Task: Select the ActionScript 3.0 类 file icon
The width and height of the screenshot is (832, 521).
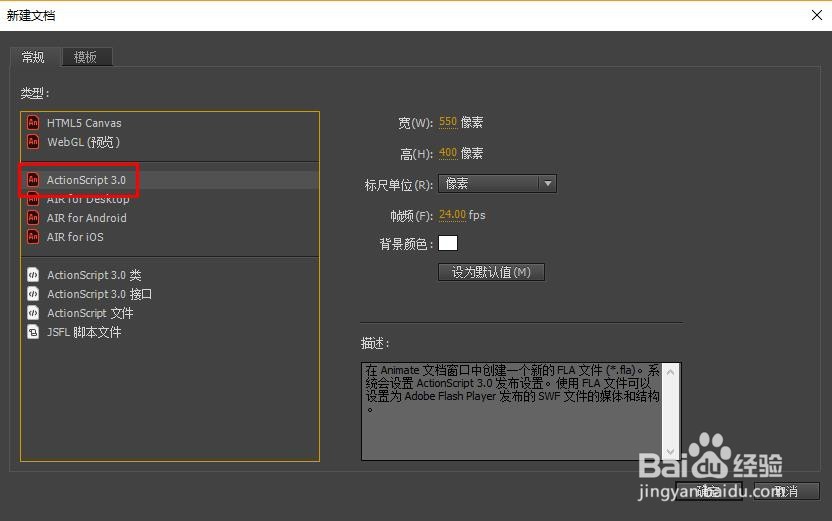Action: tap(33, 275)
